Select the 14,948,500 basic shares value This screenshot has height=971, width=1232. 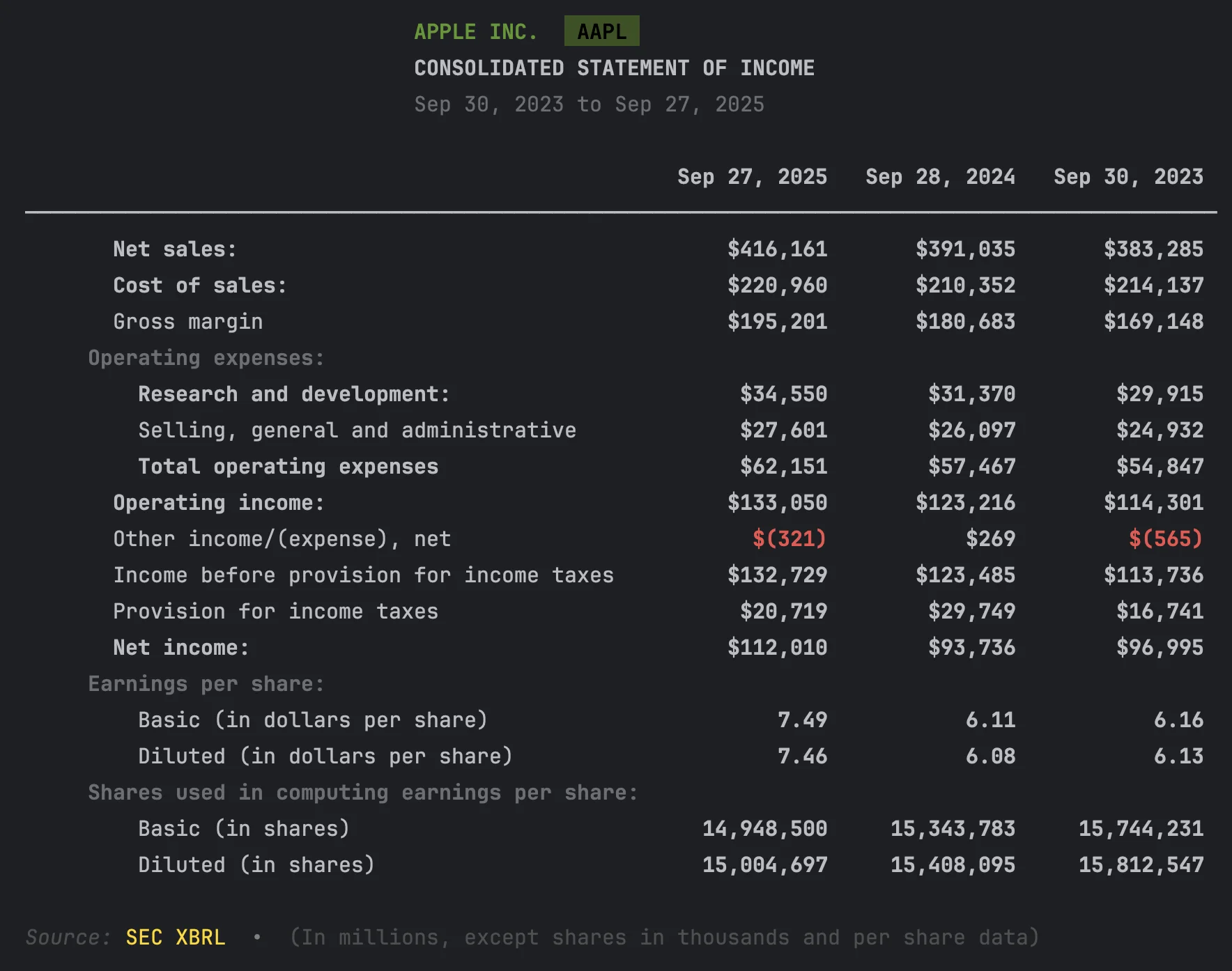pos(764,829)
